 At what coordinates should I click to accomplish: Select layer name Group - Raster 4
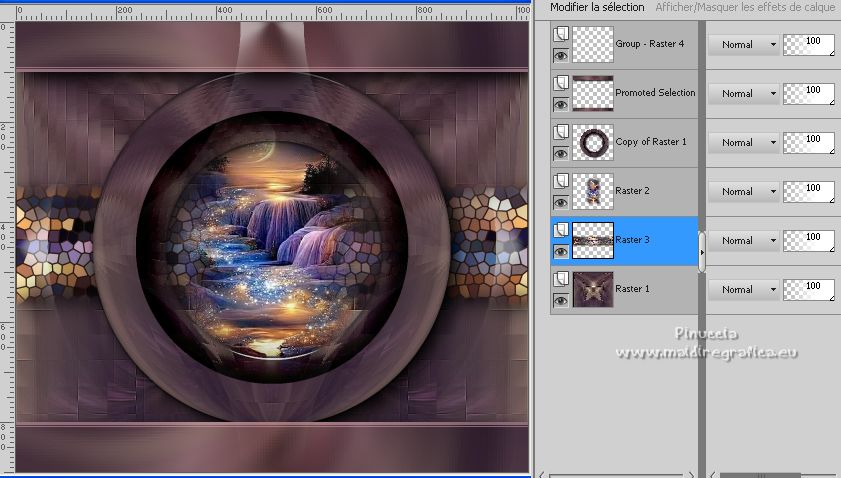pyautogui.click(x=650, y=44)
